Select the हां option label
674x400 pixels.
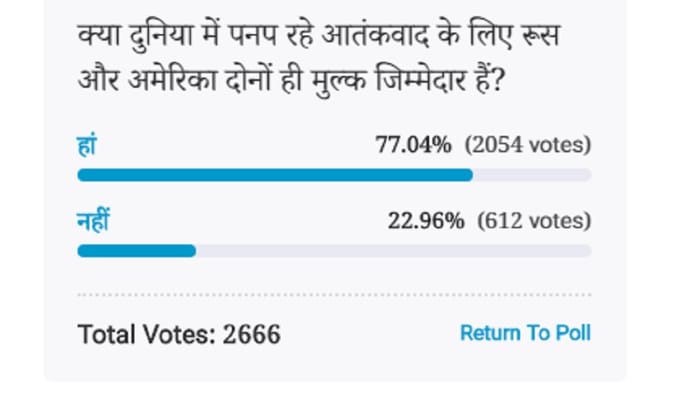click(x=86, y=146)
